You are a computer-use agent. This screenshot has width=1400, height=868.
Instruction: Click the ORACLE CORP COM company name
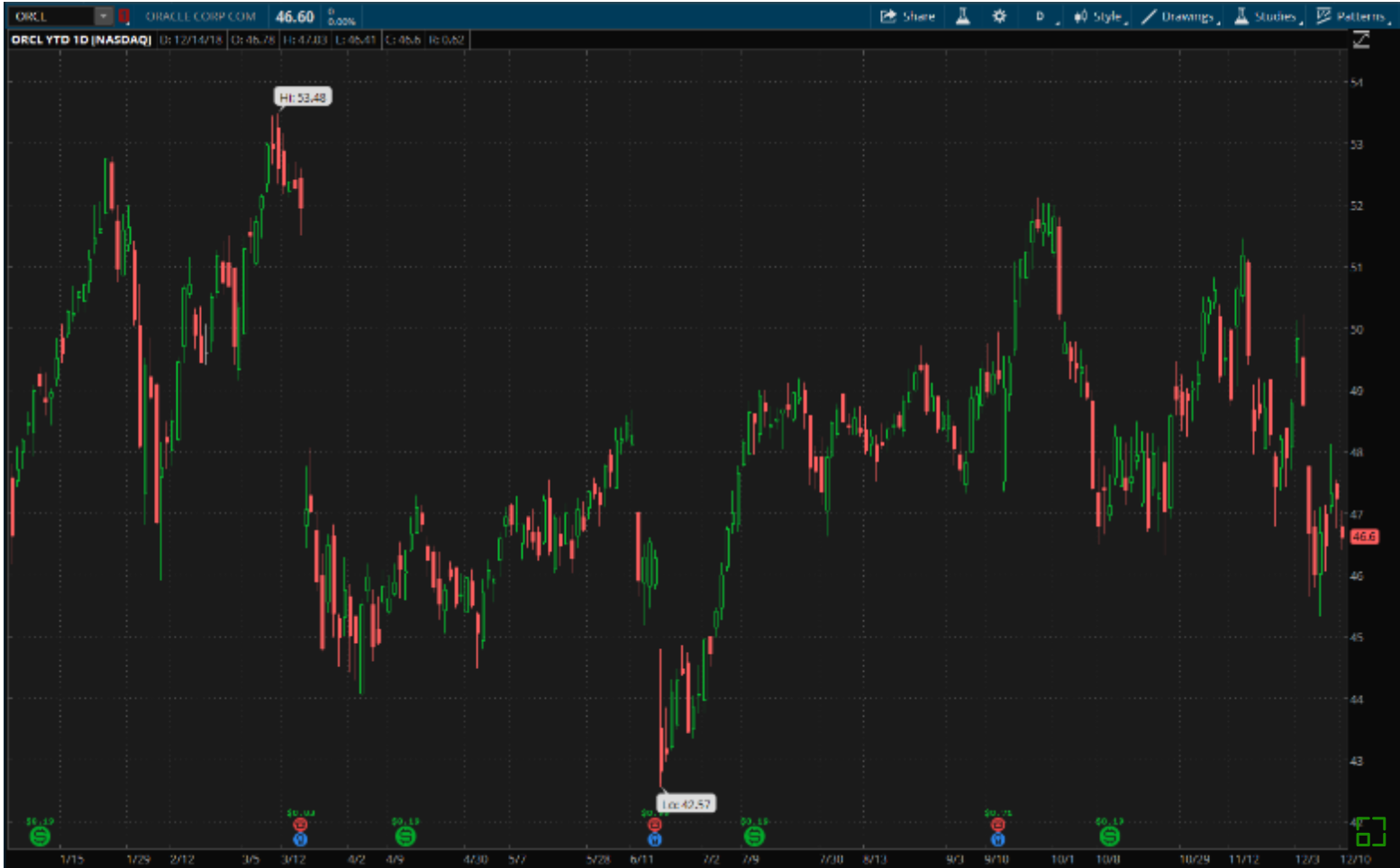[201, 16]
